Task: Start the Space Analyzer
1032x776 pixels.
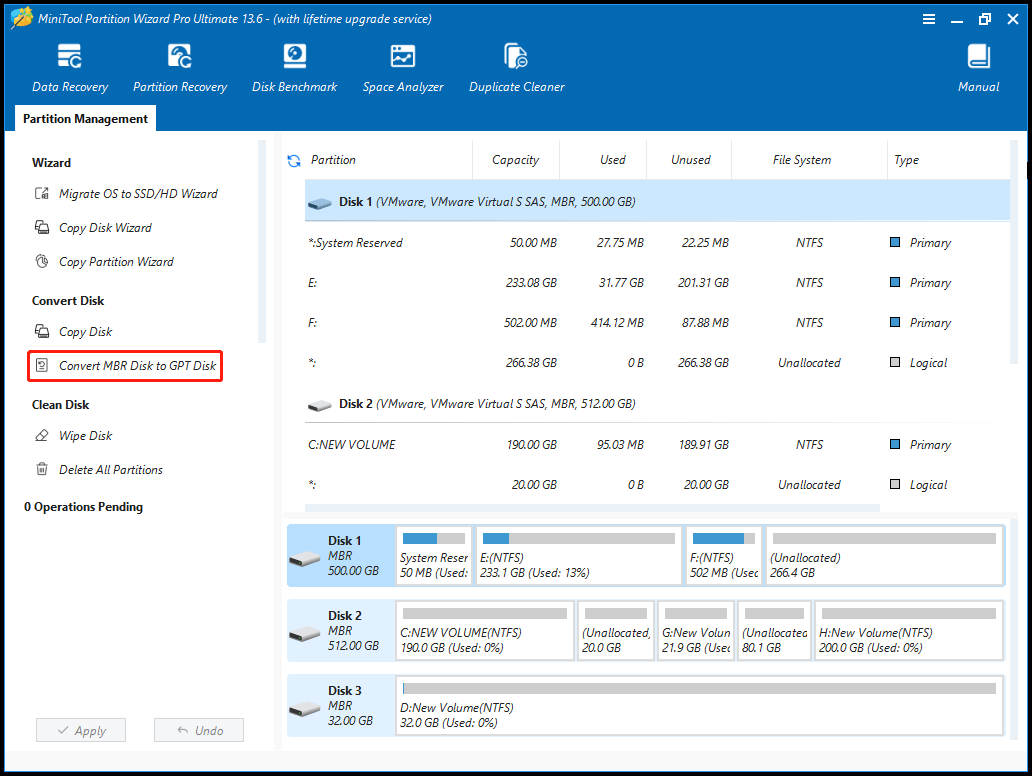Action: (x=403, y=68)
